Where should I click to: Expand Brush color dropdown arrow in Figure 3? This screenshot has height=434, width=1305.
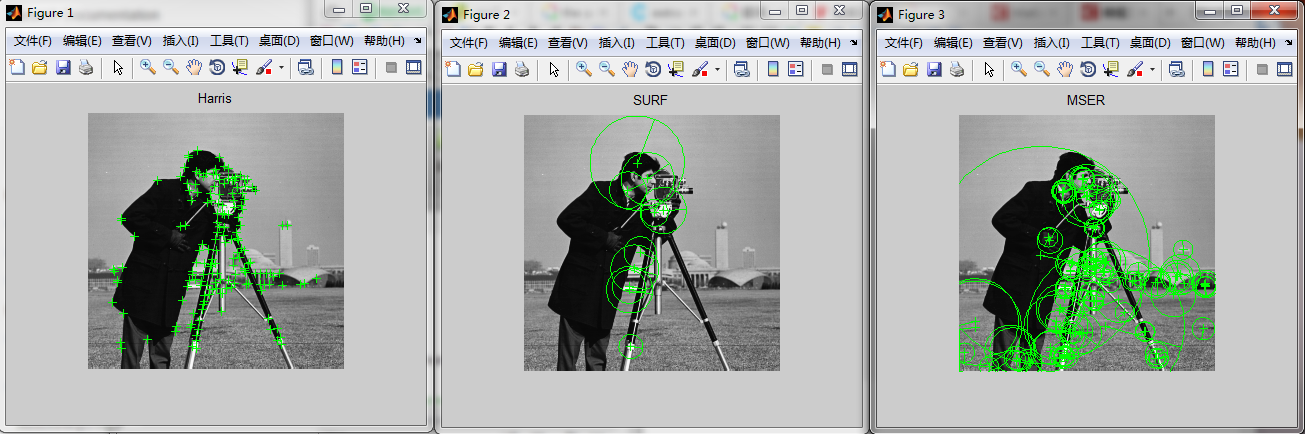[x=1152, y=69]
